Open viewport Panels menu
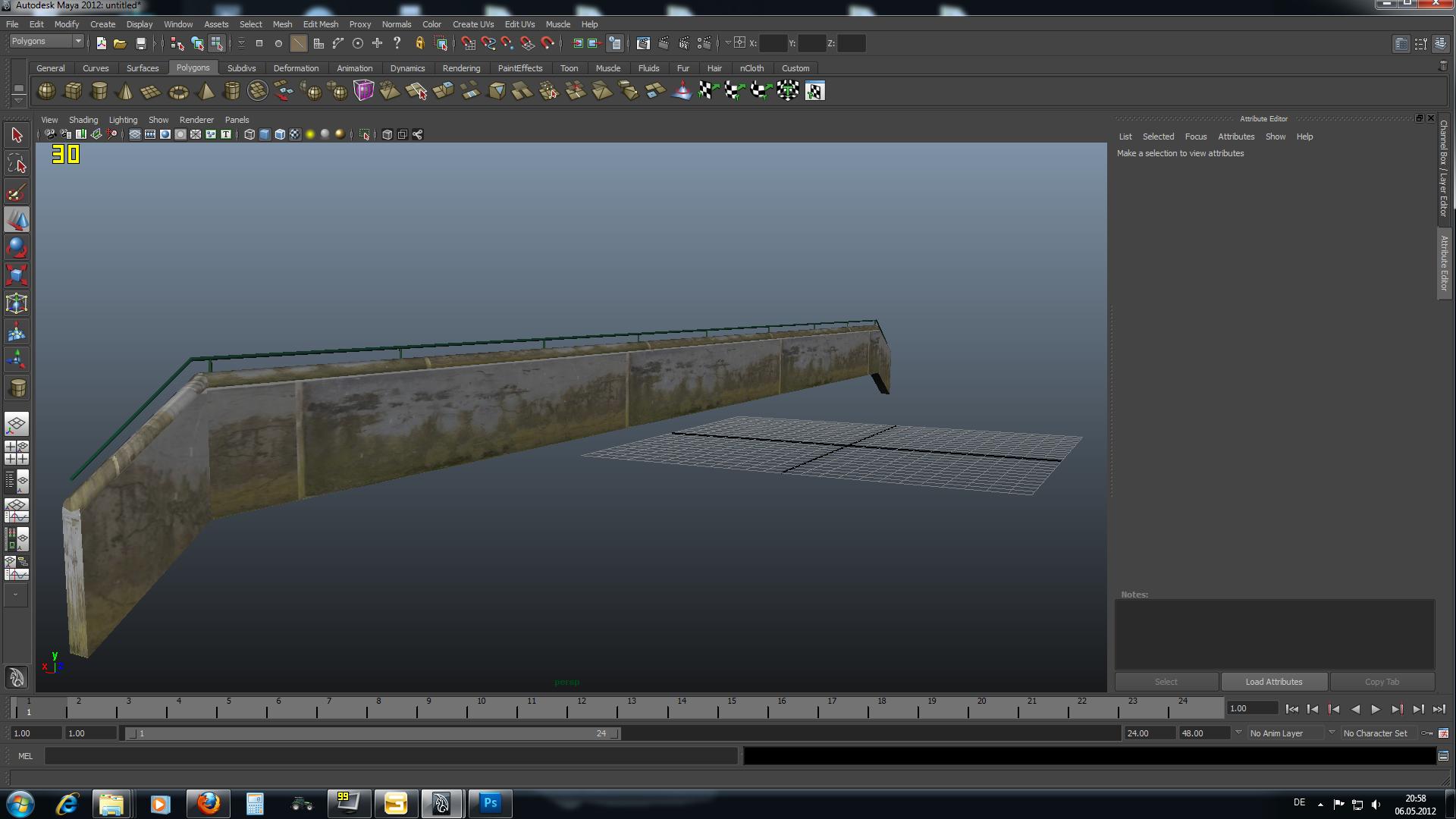 (237, 120)
